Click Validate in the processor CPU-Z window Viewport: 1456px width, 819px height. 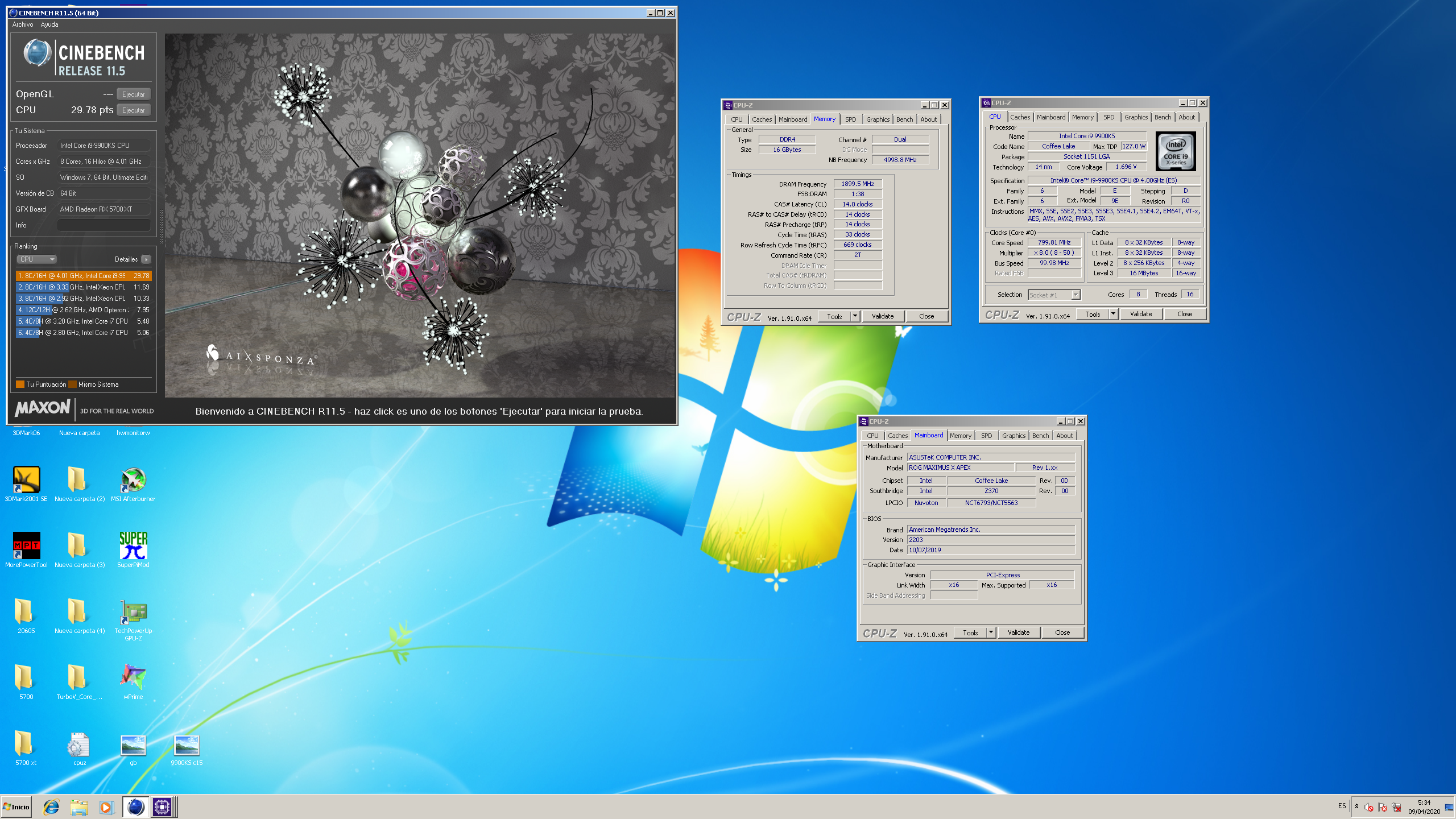coord(1141,314)
